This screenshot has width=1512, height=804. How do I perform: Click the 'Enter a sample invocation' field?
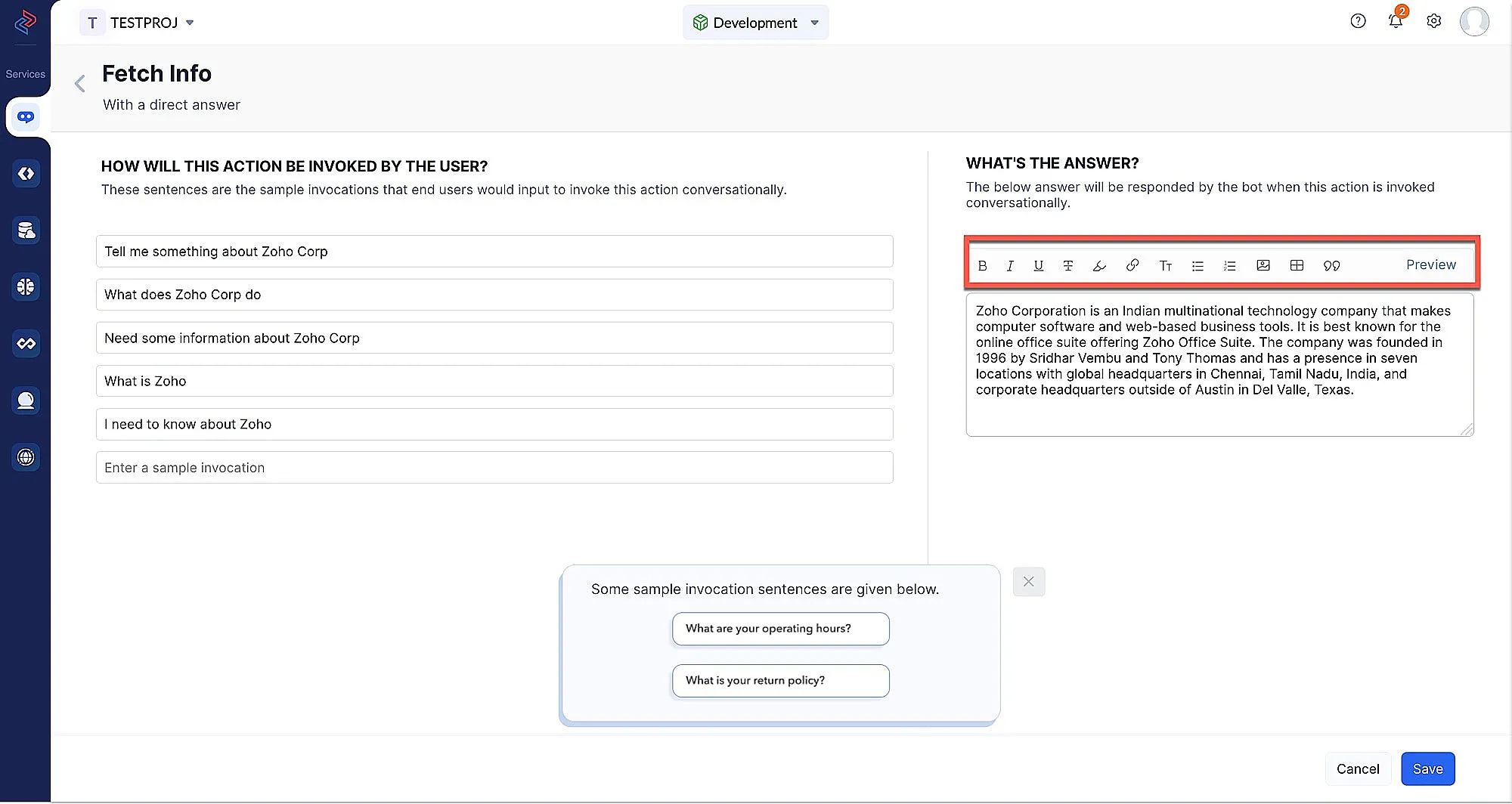coord(494,468)
